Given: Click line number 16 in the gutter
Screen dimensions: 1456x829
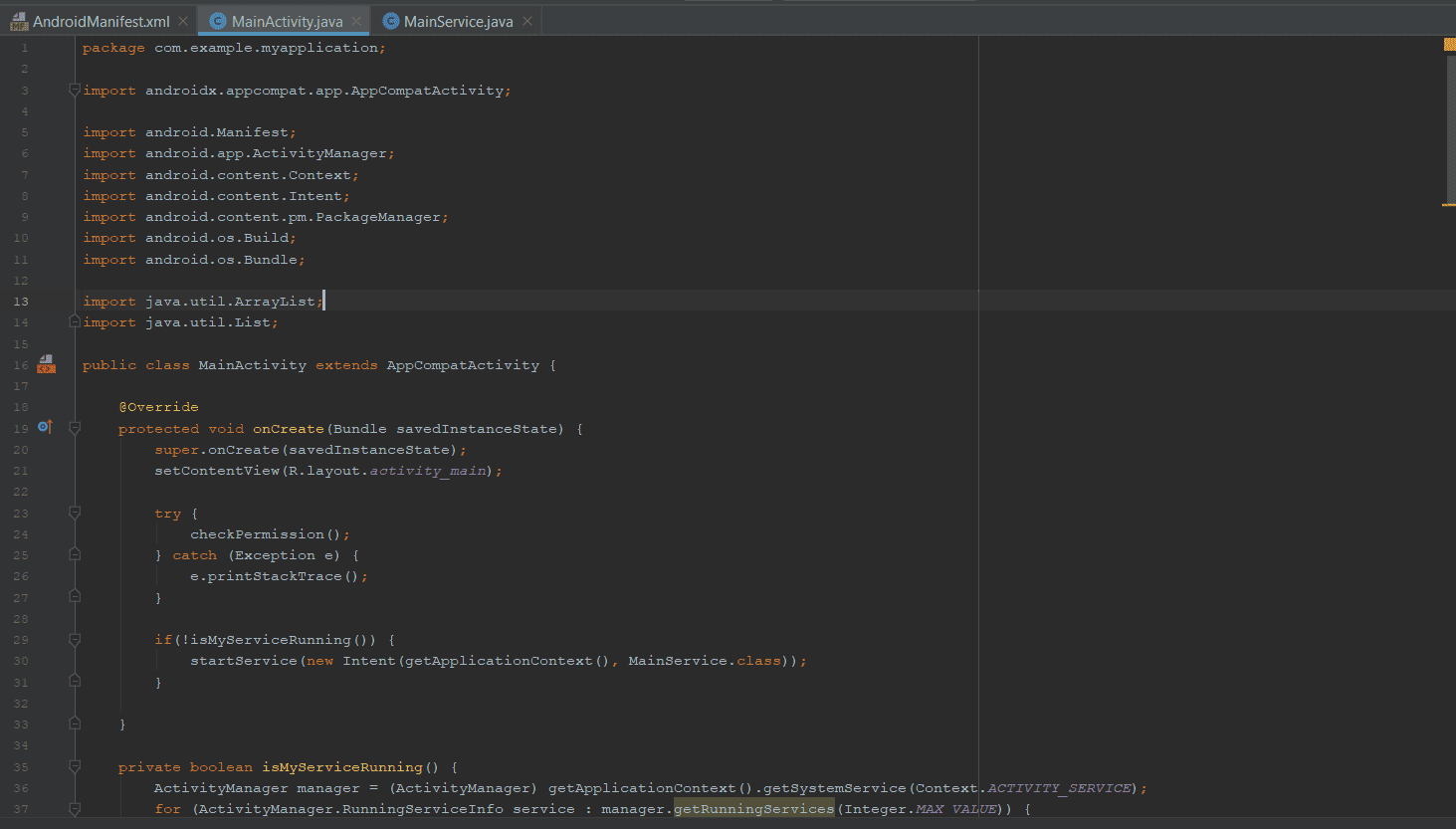Looking at the screenshot, I should pos(21,365).
